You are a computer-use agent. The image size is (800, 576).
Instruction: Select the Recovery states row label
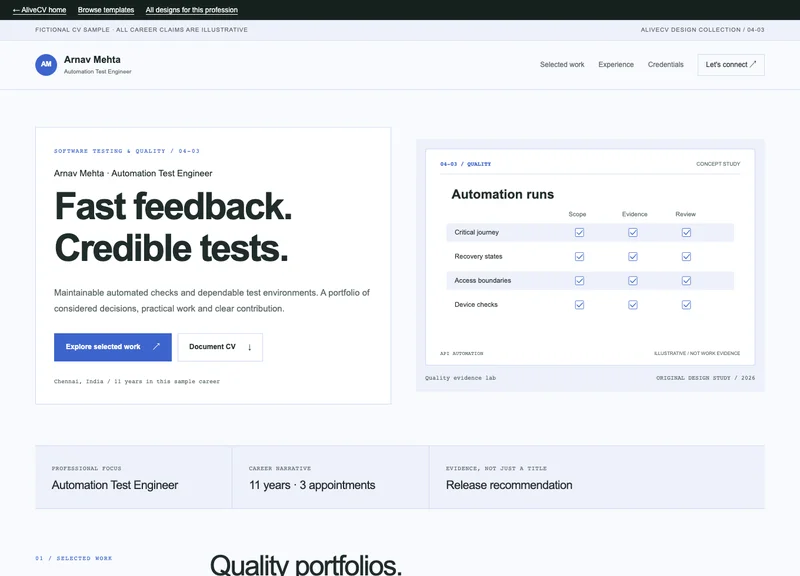478,257
